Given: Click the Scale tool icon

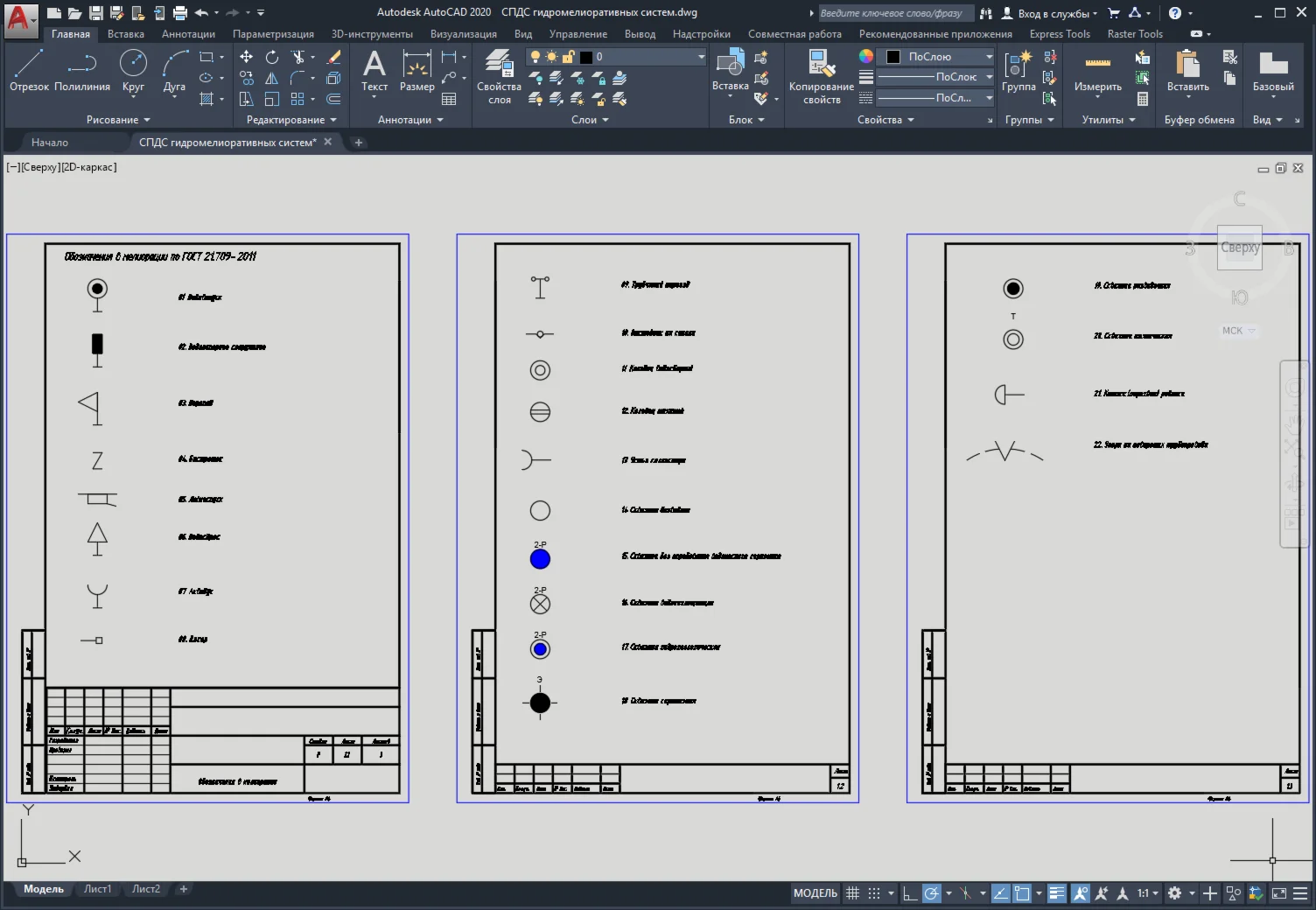Looking at the screenshot, I should click(272, 99).
